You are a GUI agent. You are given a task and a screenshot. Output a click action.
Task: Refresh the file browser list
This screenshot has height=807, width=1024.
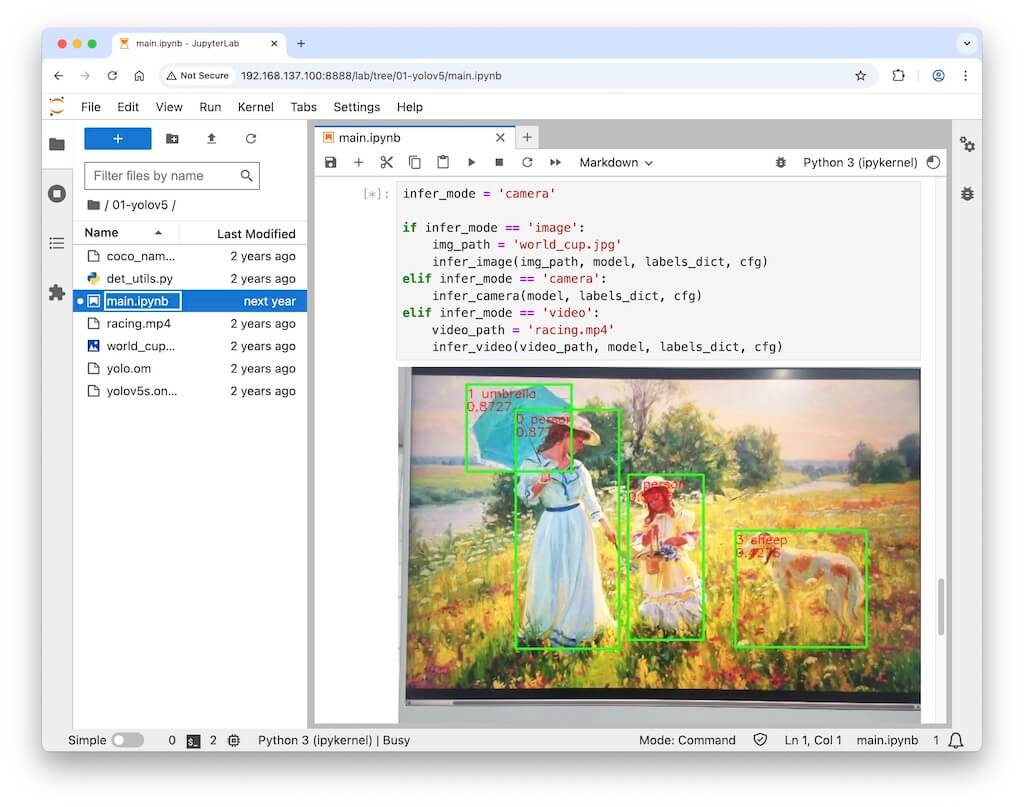[x=251, y=139]
